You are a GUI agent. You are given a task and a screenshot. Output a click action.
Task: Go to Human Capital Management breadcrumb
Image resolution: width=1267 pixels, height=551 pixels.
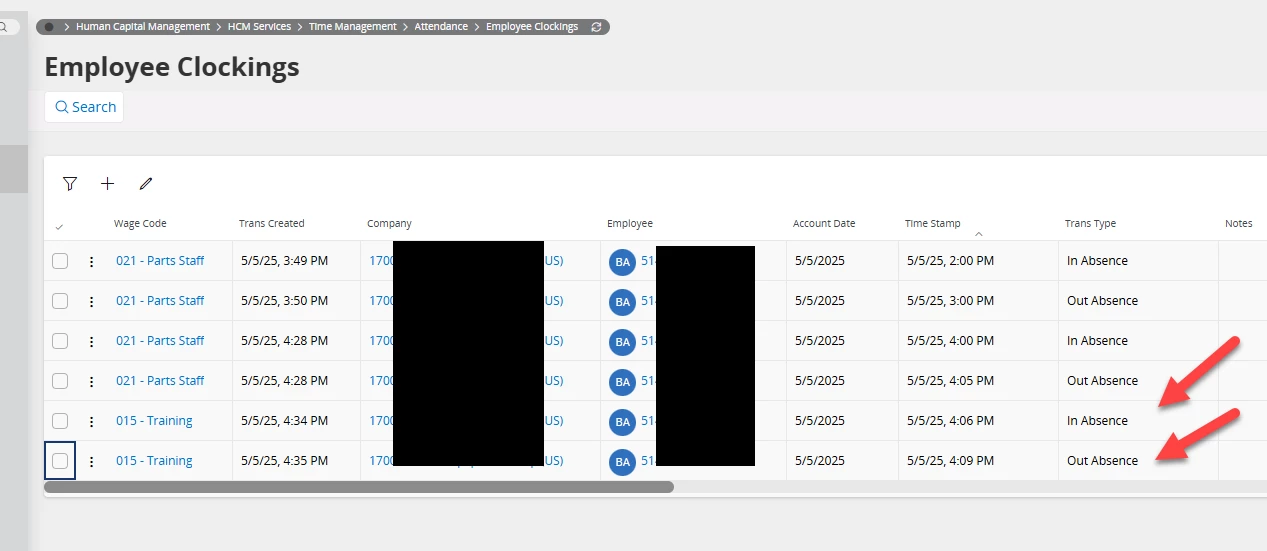coord(143,27)
